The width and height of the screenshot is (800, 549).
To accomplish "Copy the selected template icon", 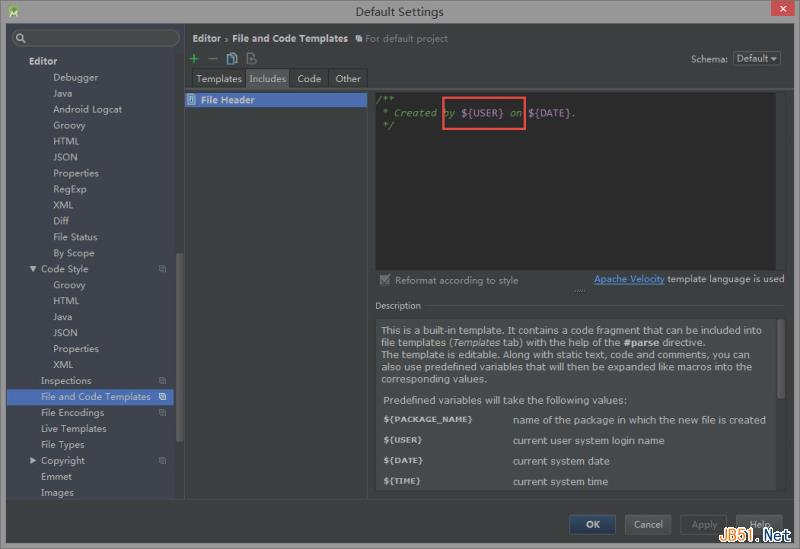I will pyautogui.click(x=232, y=59).
